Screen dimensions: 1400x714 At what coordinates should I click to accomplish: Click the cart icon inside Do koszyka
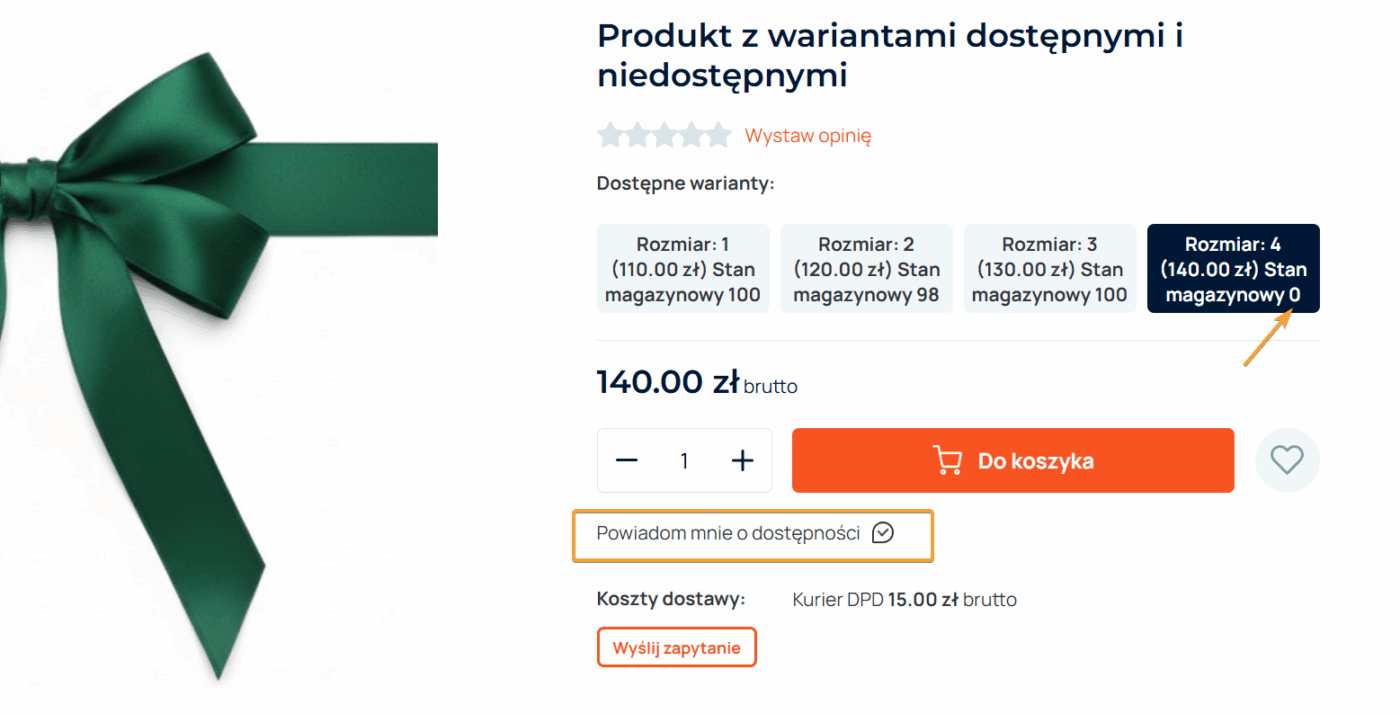947,460
